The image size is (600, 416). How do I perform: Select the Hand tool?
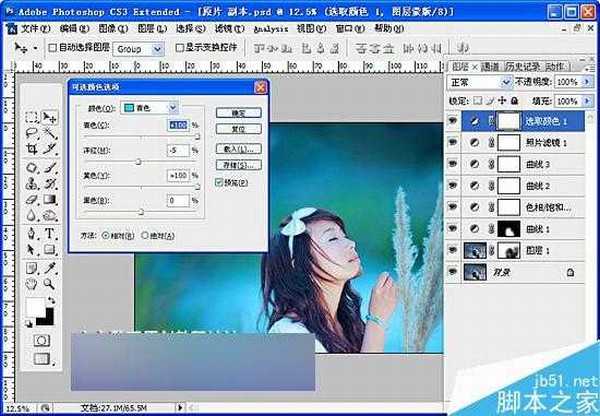pyautogui.click(x=32, y=284)
